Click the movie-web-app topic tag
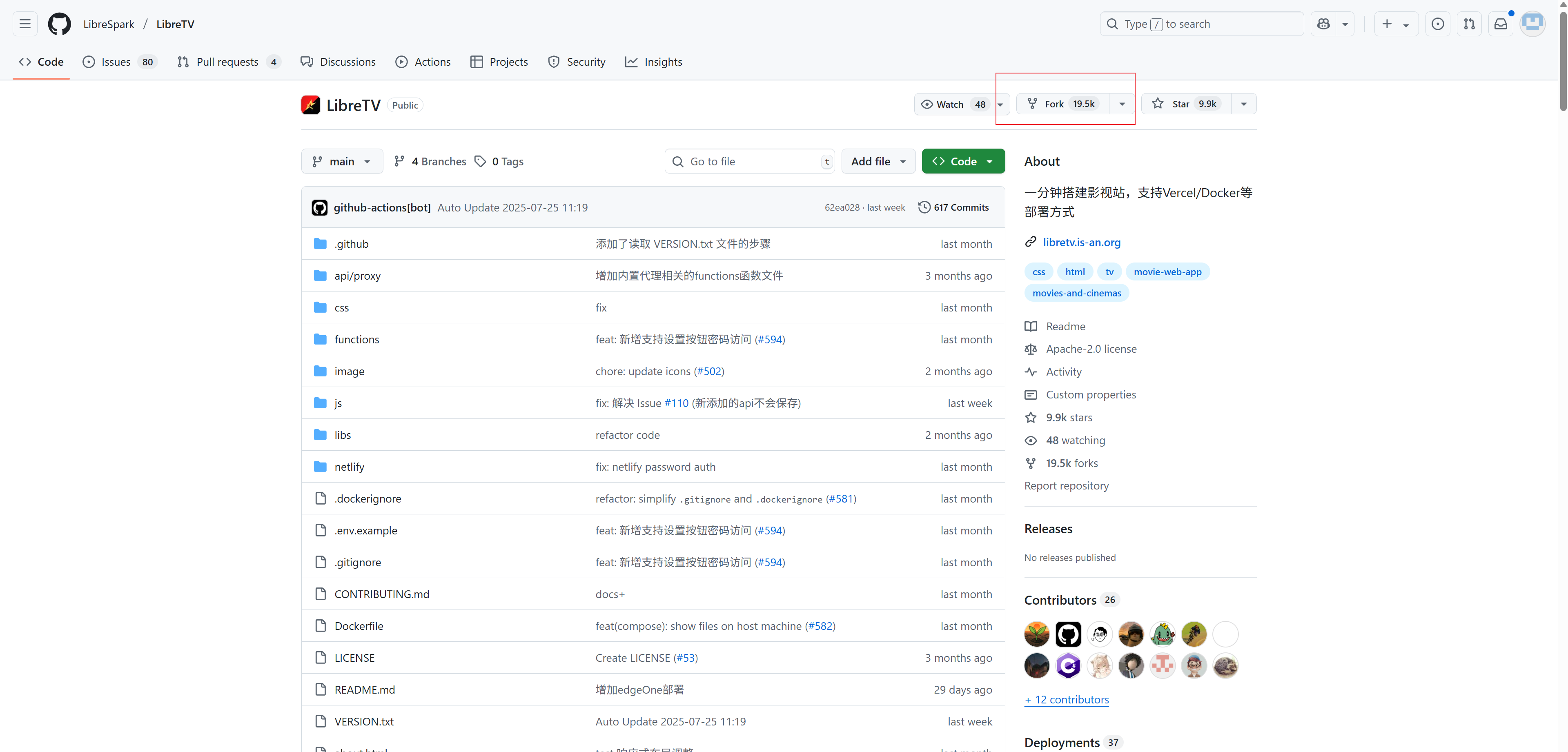Viewport: 1568px width, 752px height. [1167, 272]
